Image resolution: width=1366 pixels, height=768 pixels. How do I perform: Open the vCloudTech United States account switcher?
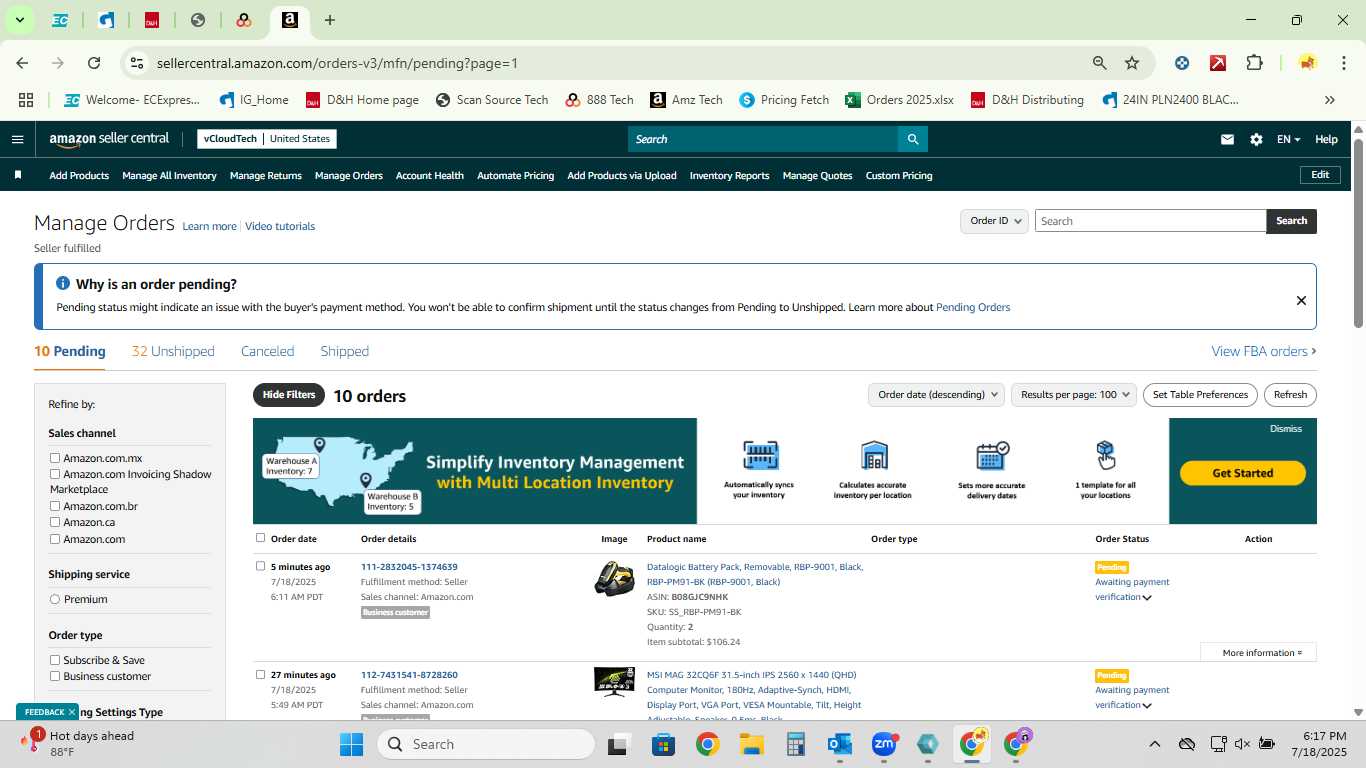pos(267,139)
